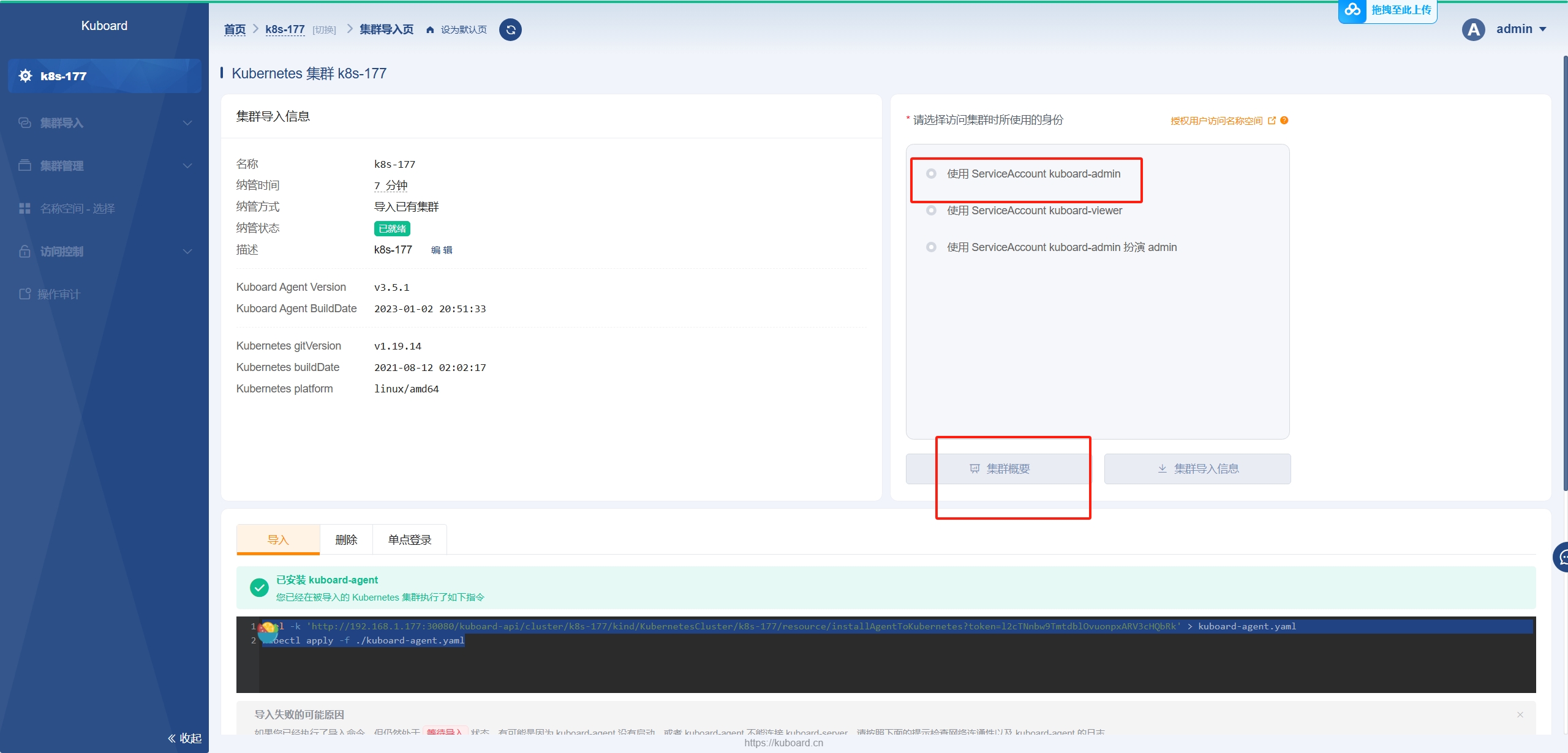Expand the 集群导入 sidebar menu
Viewport: 1568px width, 753px height.
coord(187,123)
